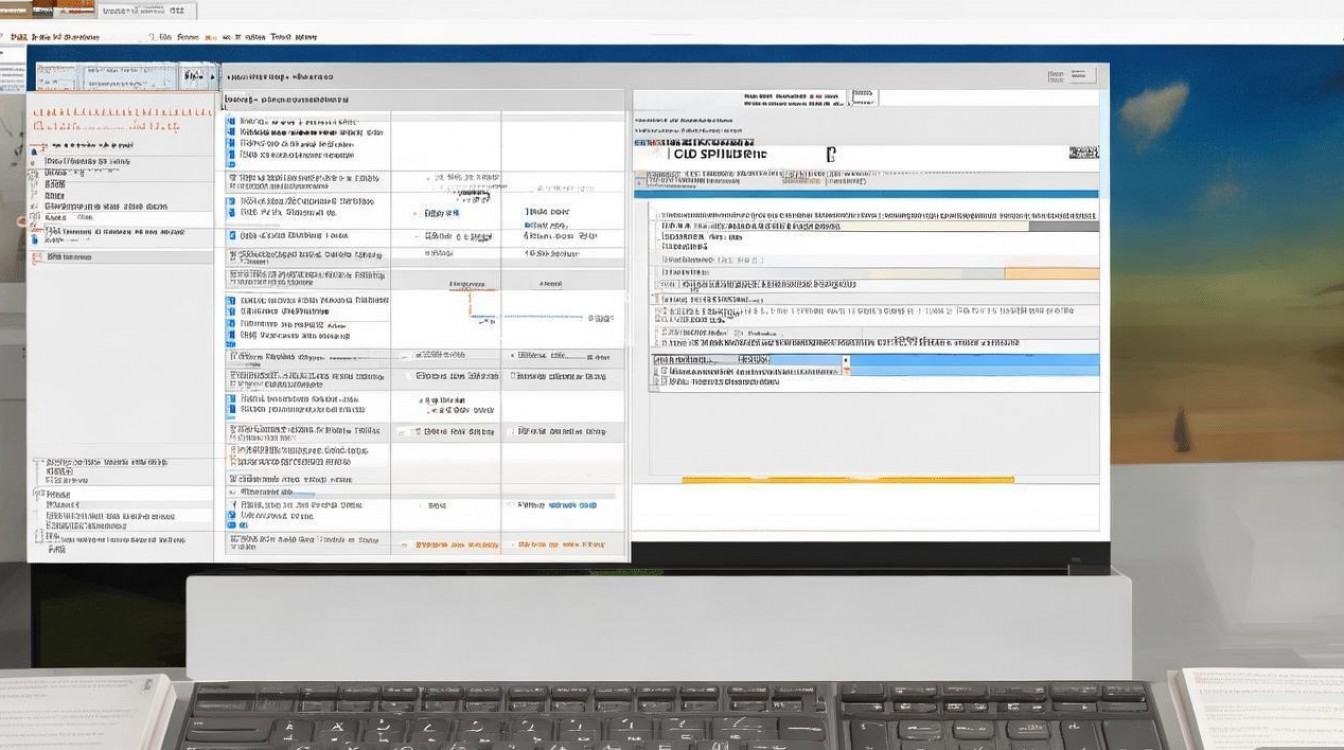
Task: Expand the tree node in lower-left panel
Action: (x=37, y=463)
